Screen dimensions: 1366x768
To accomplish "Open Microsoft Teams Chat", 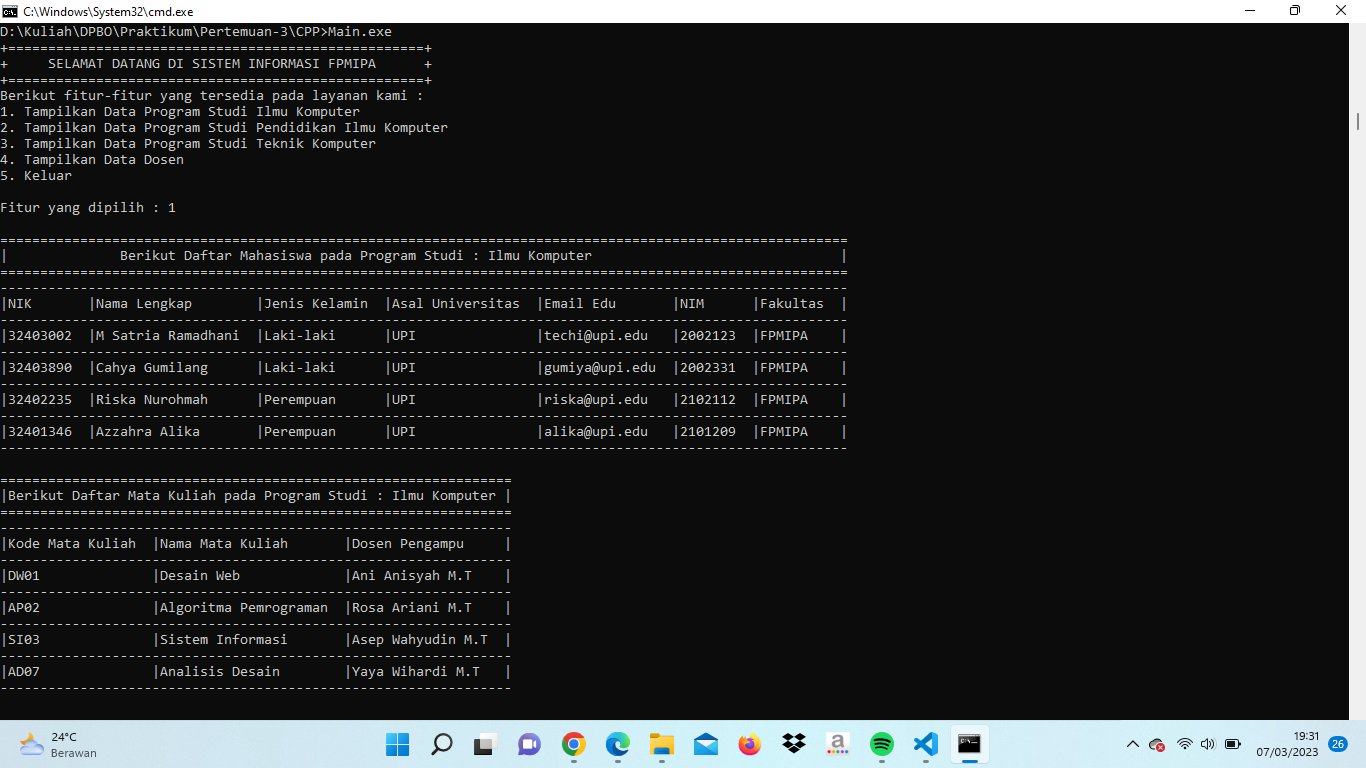I will 529,744.
